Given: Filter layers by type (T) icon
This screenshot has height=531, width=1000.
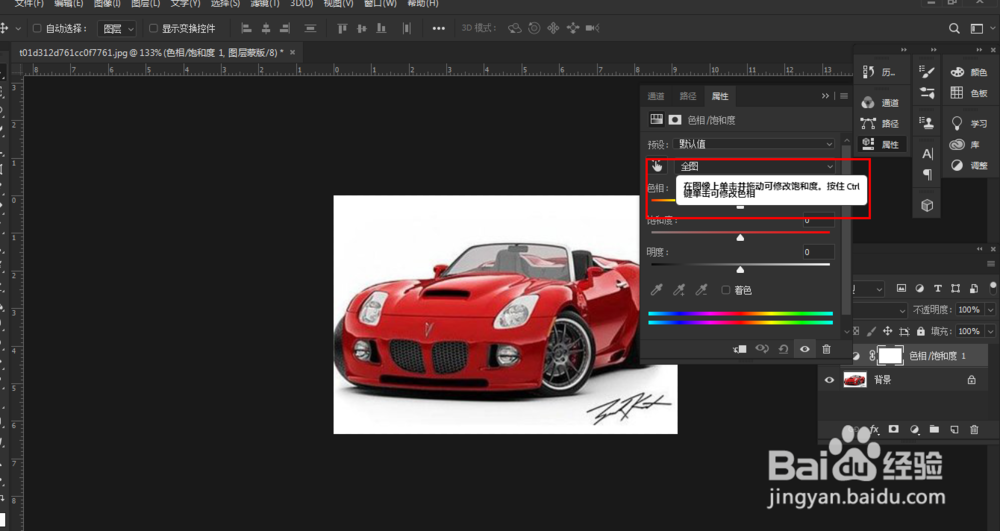Looking at the screenshot, I should (938, 288).
